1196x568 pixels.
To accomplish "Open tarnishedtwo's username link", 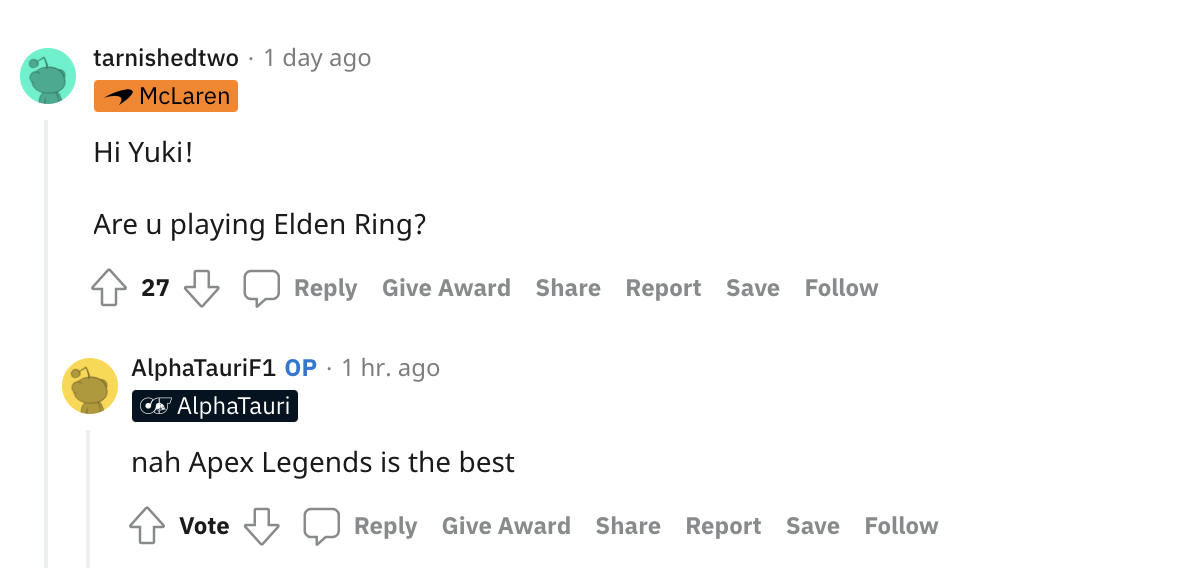I will 166,58.
